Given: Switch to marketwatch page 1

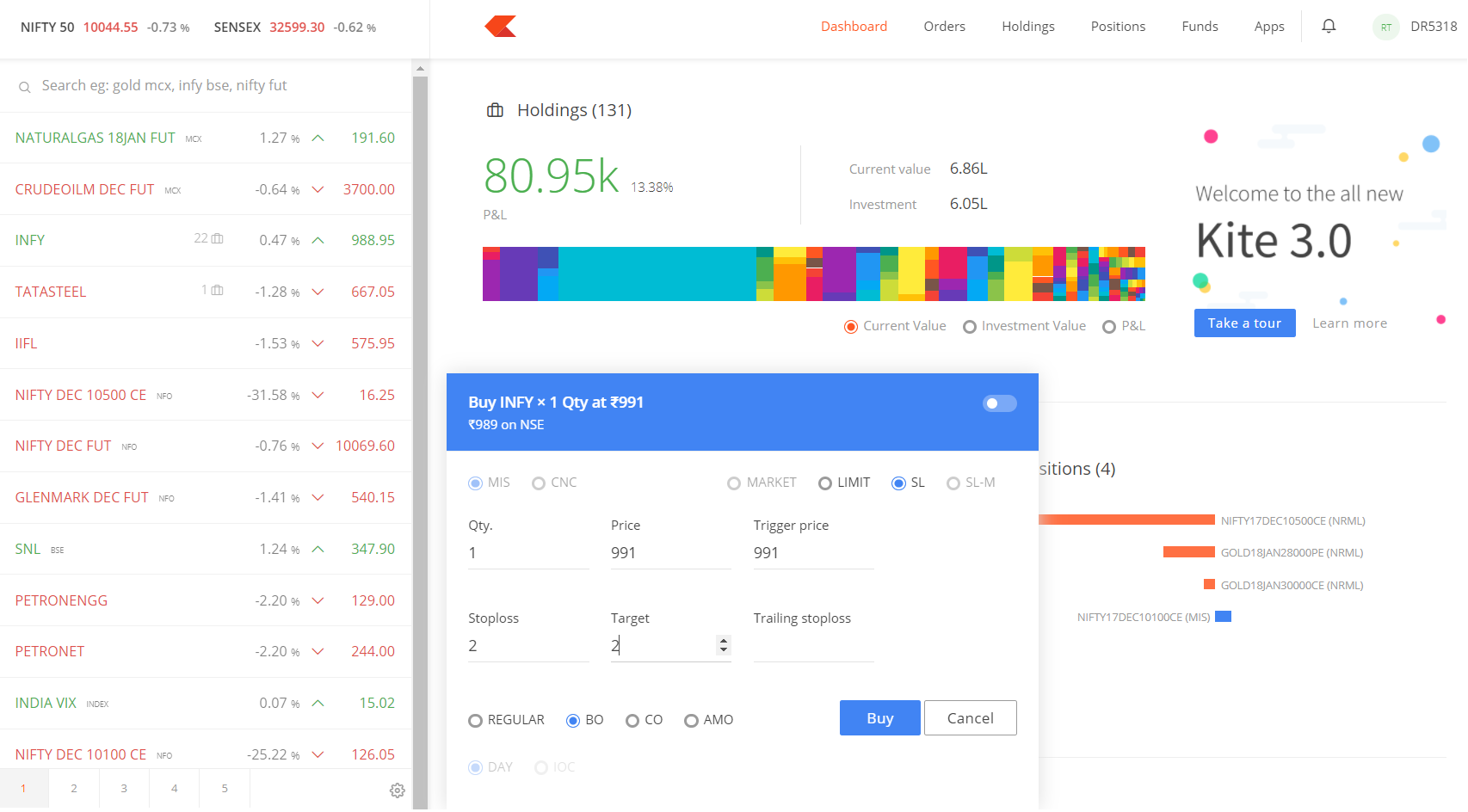Looking at the screenshot, I should coord(24,789).
